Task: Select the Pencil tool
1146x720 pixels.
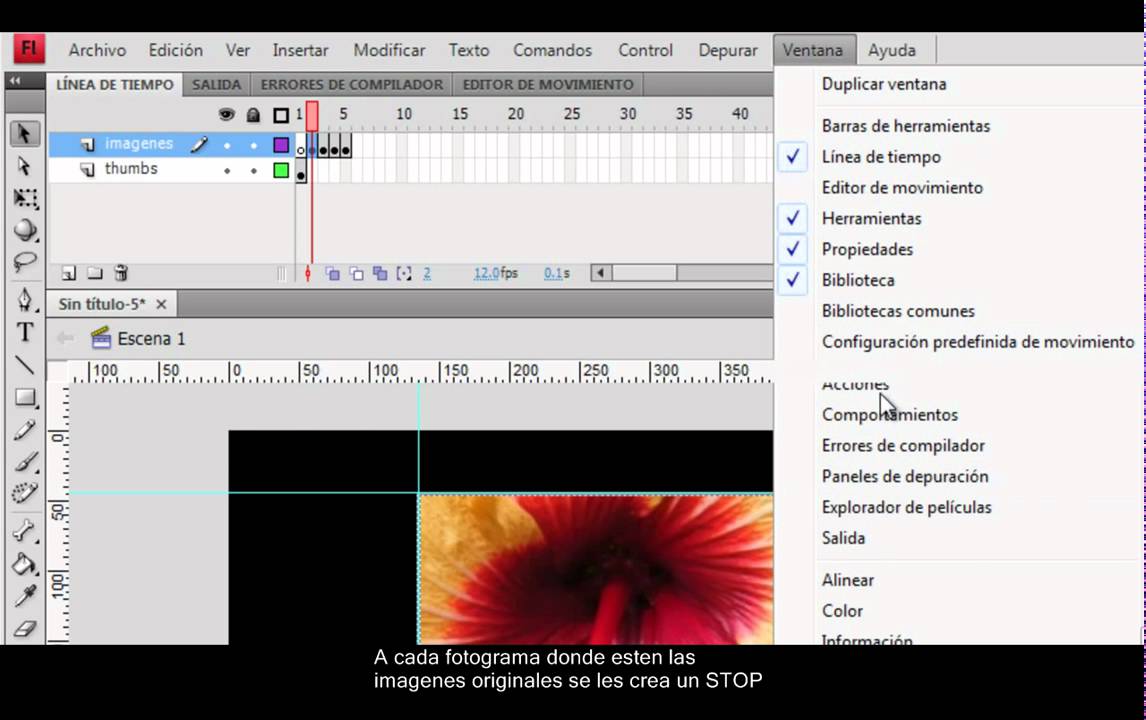Action: pos(25,429)
